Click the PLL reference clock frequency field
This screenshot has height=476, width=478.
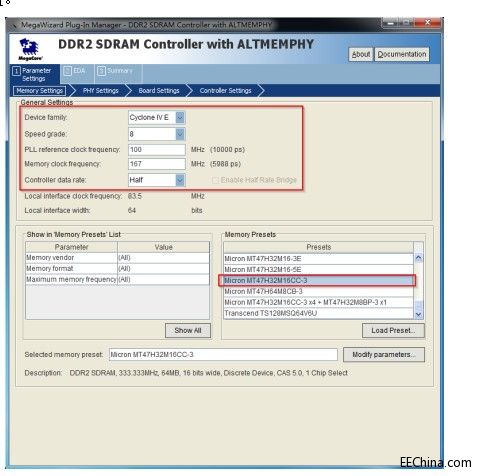(157, 149)
